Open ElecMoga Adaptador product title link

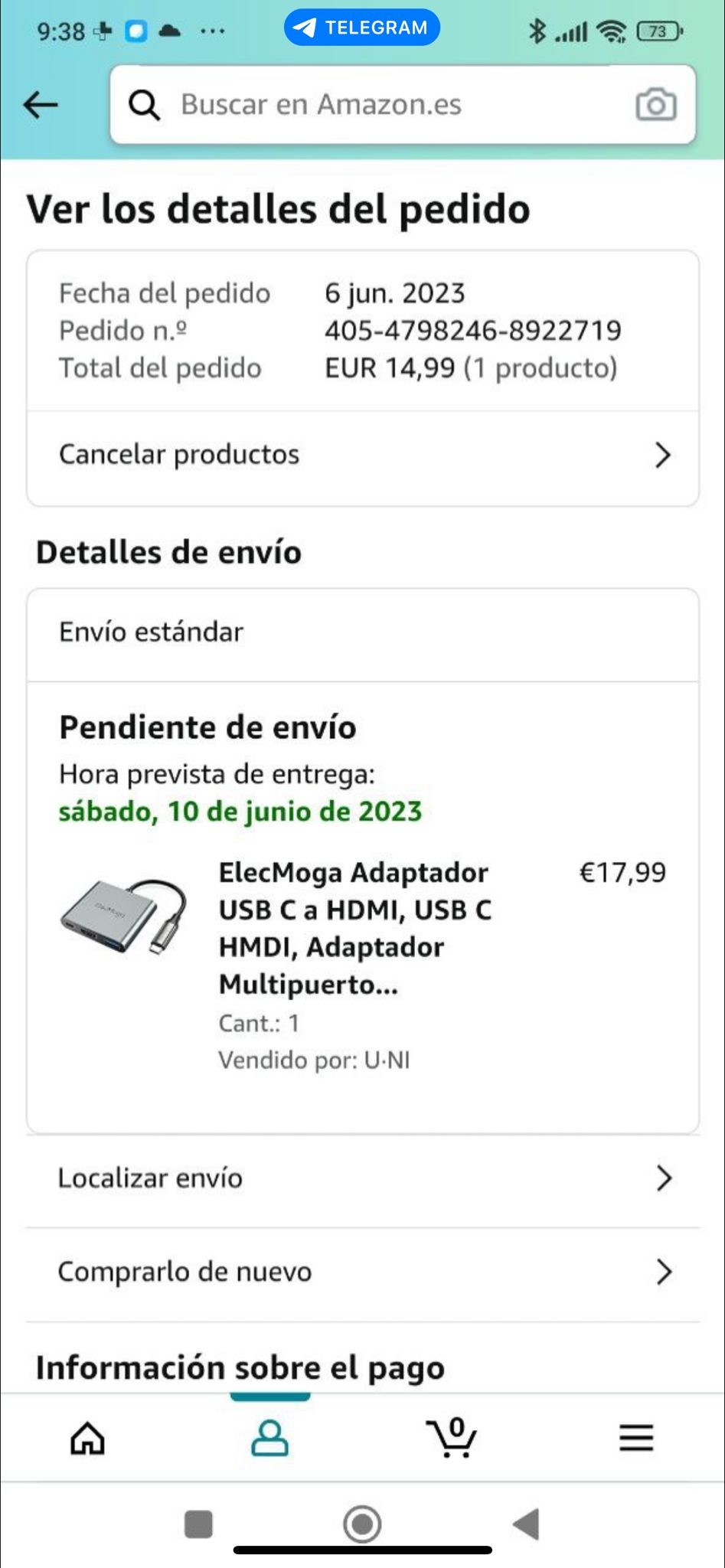point(355,928)
